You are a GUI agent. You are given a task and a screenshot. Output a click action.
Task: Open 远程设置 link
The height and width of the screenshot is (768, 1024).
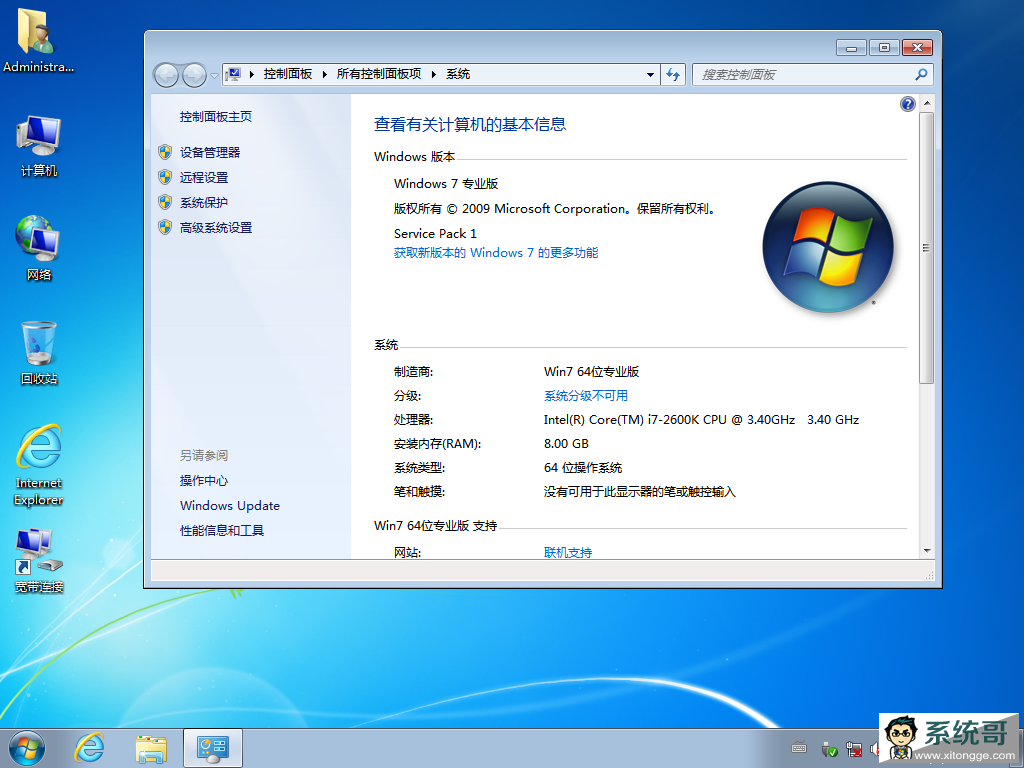(x=204, y=177)
